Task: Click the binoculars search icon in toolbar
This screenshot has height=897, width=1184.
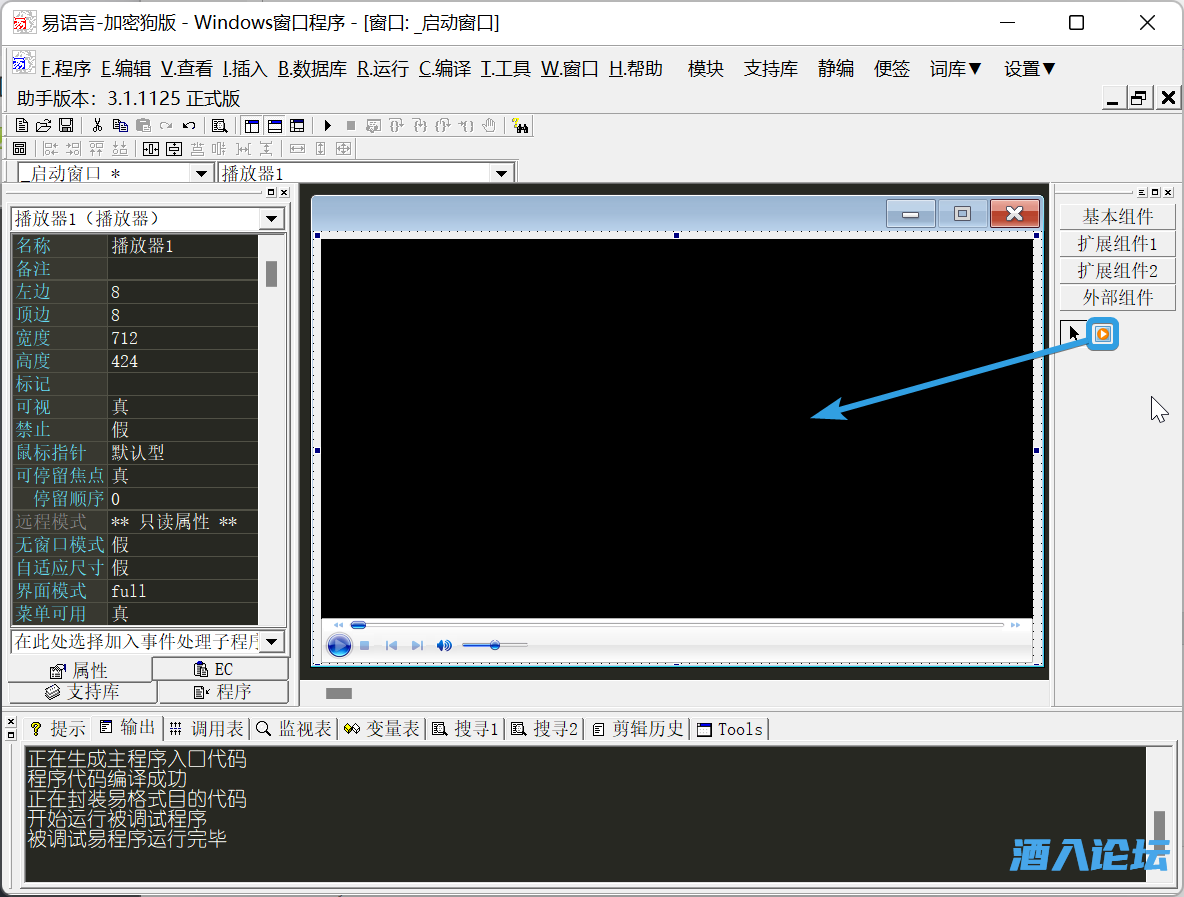Action: [521, 125]
